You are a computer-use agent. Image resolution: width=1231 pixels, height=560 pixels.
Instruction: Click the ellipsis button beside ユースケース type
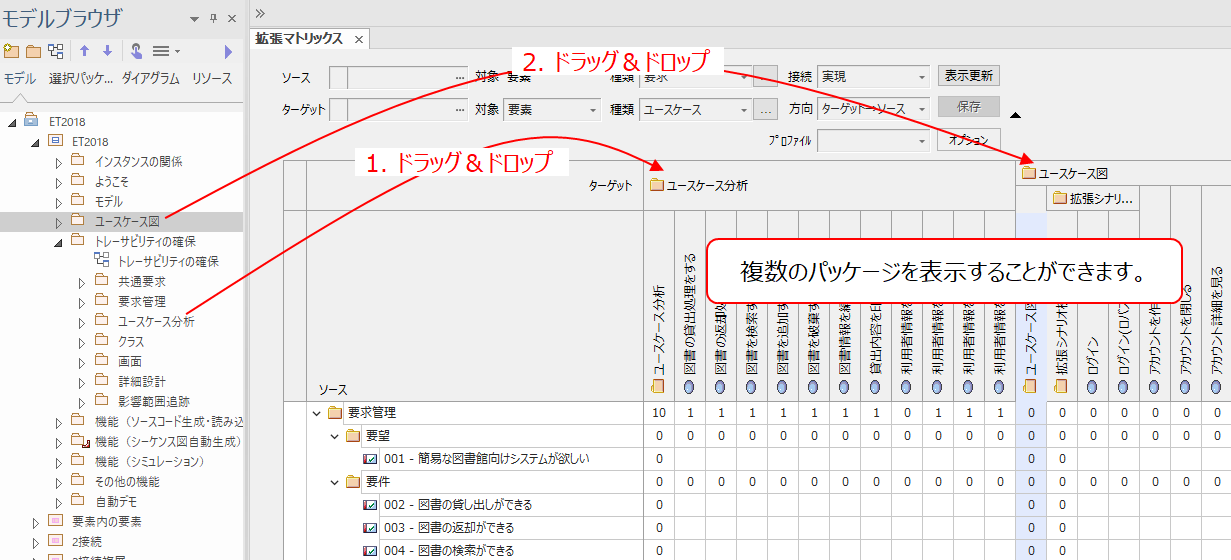tap(766, 109)
